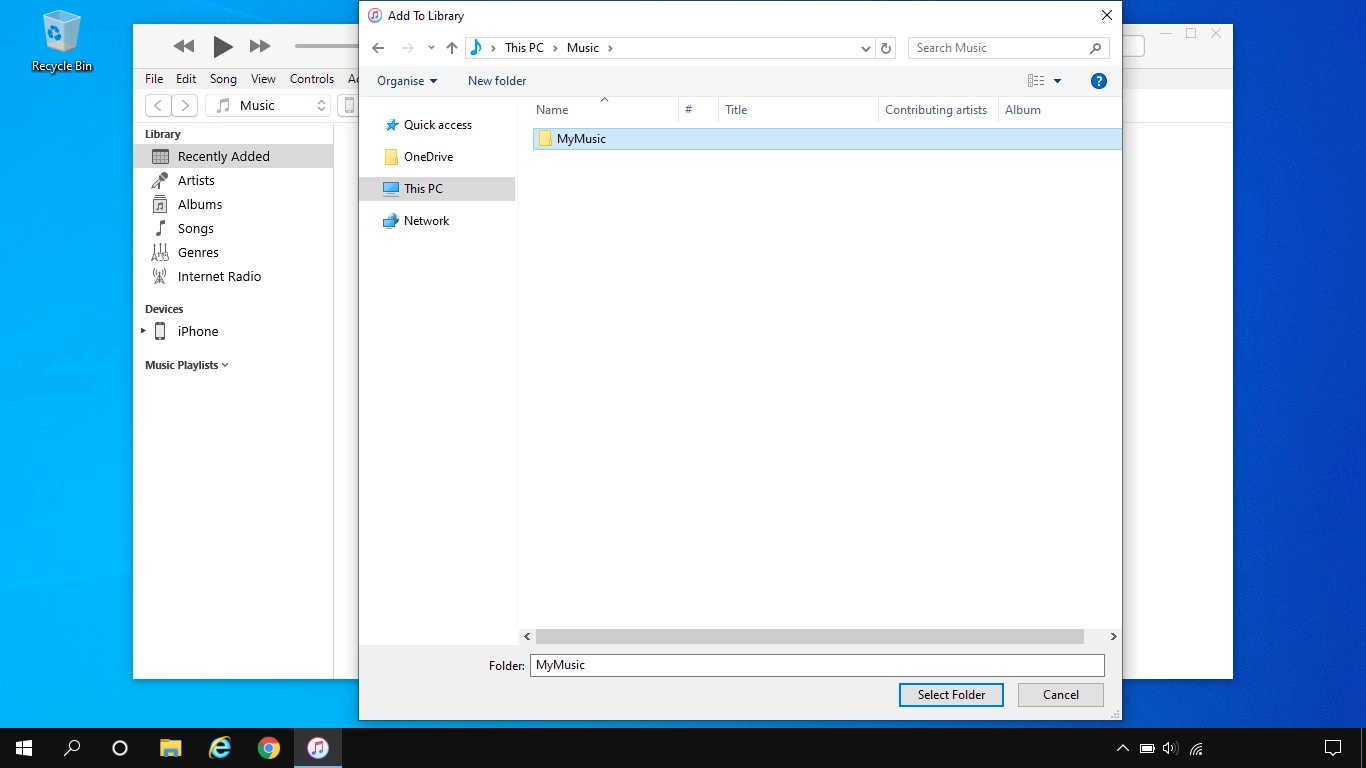This screenshot has height=768, width=1366.
Task: Select Recently Added in the sidebar
Action: [x=223, y=156]
